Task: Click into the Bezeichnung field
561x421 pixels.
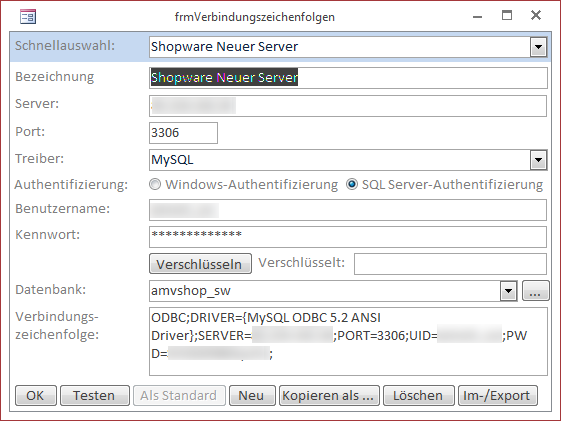Action: pos(348,78)
